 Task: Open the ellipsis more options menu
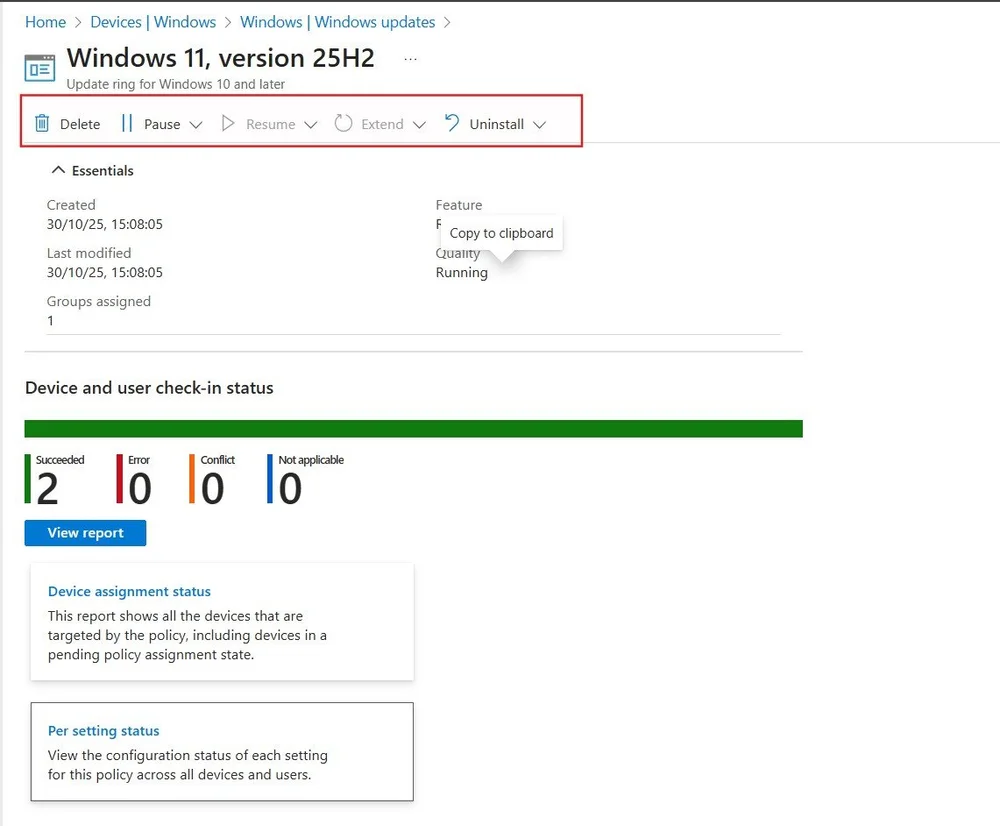click(x=410, y=59)
